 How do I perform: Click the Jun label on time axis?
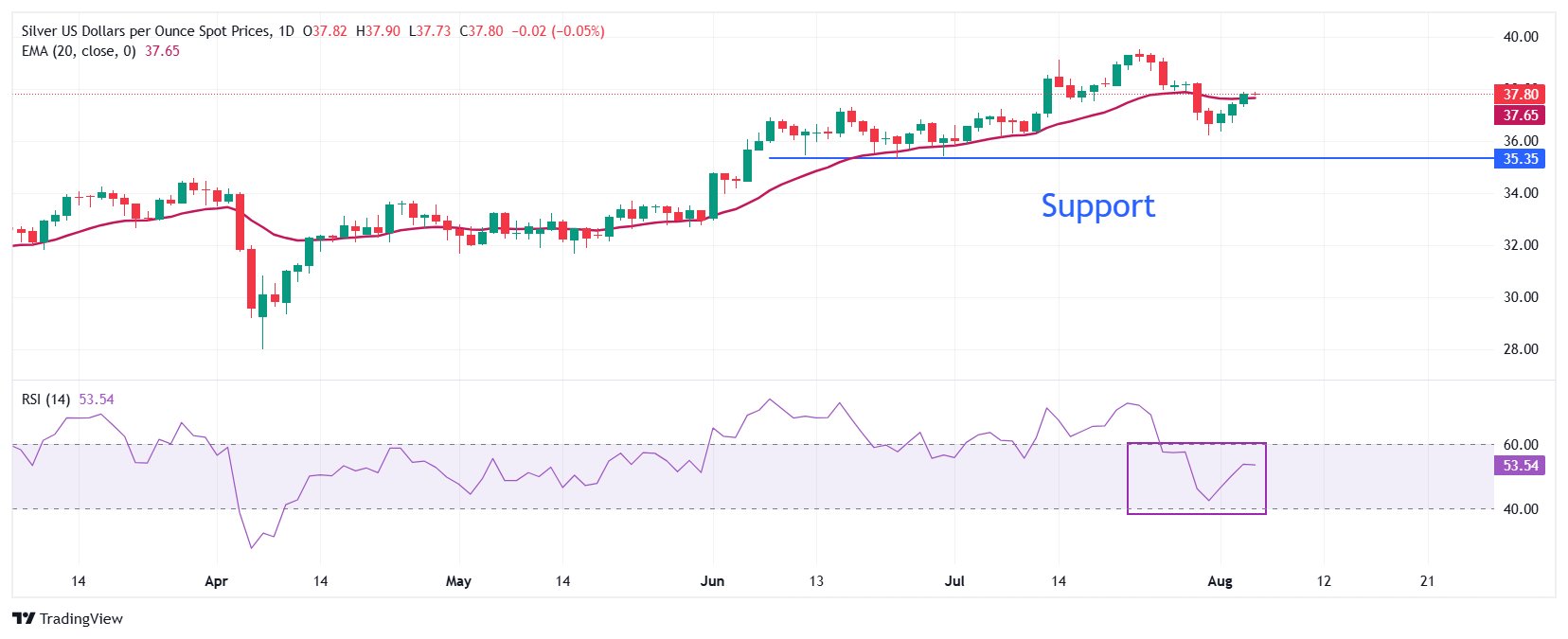(x=712, y=581)
